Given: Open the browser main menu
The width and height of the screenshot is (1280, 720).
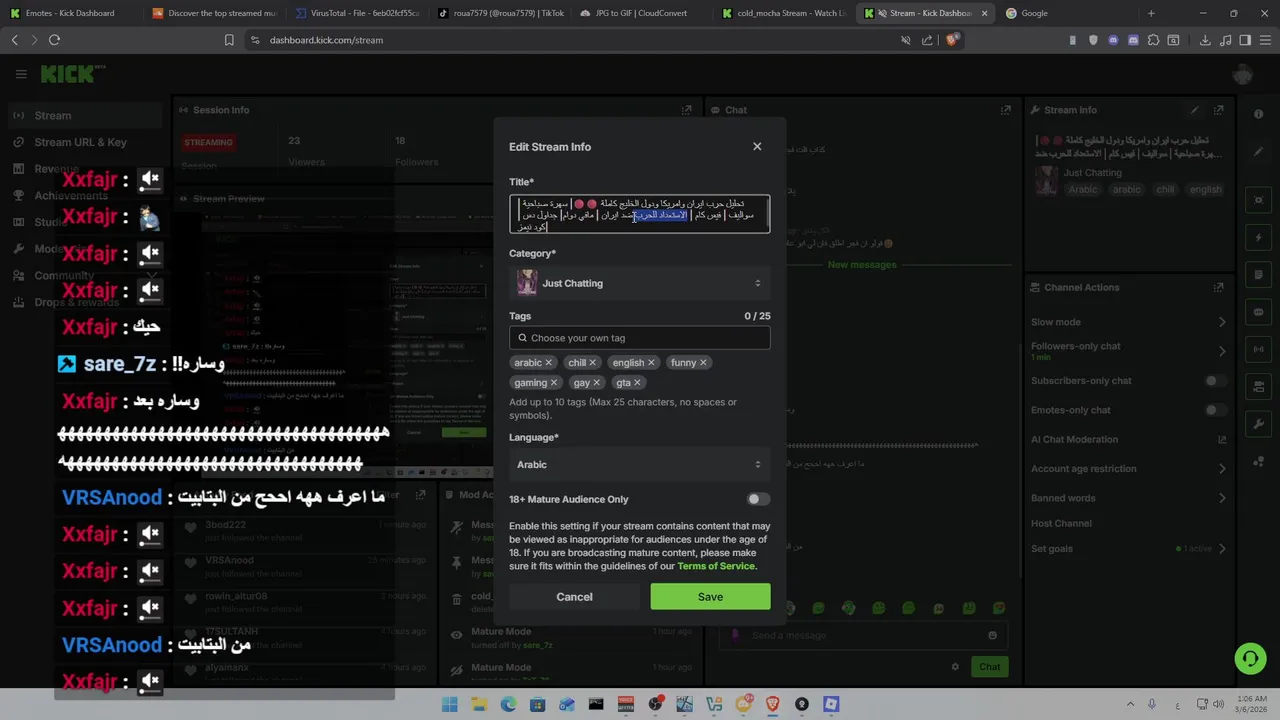Looking at the screenshot, I should click(x=1265, y=40).
